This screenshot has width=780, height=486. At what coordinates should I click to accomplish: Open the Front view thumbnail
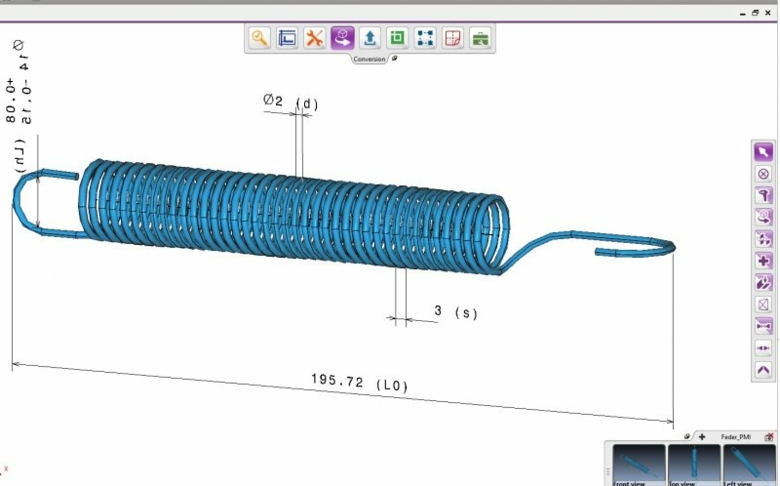(x=639, y=466)
